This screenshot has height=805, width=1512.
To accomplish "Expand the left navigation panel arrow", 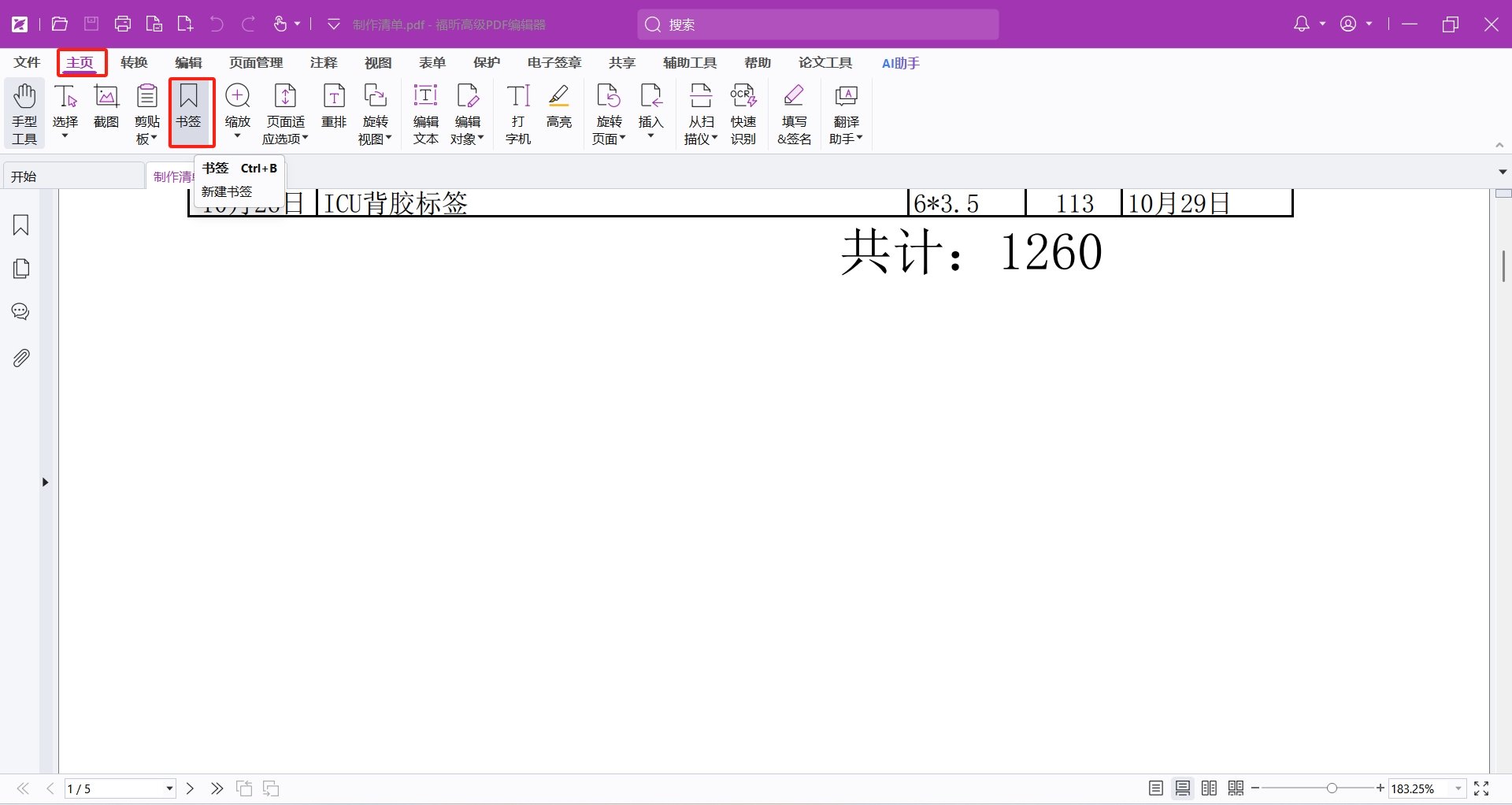I will [45, 482].
